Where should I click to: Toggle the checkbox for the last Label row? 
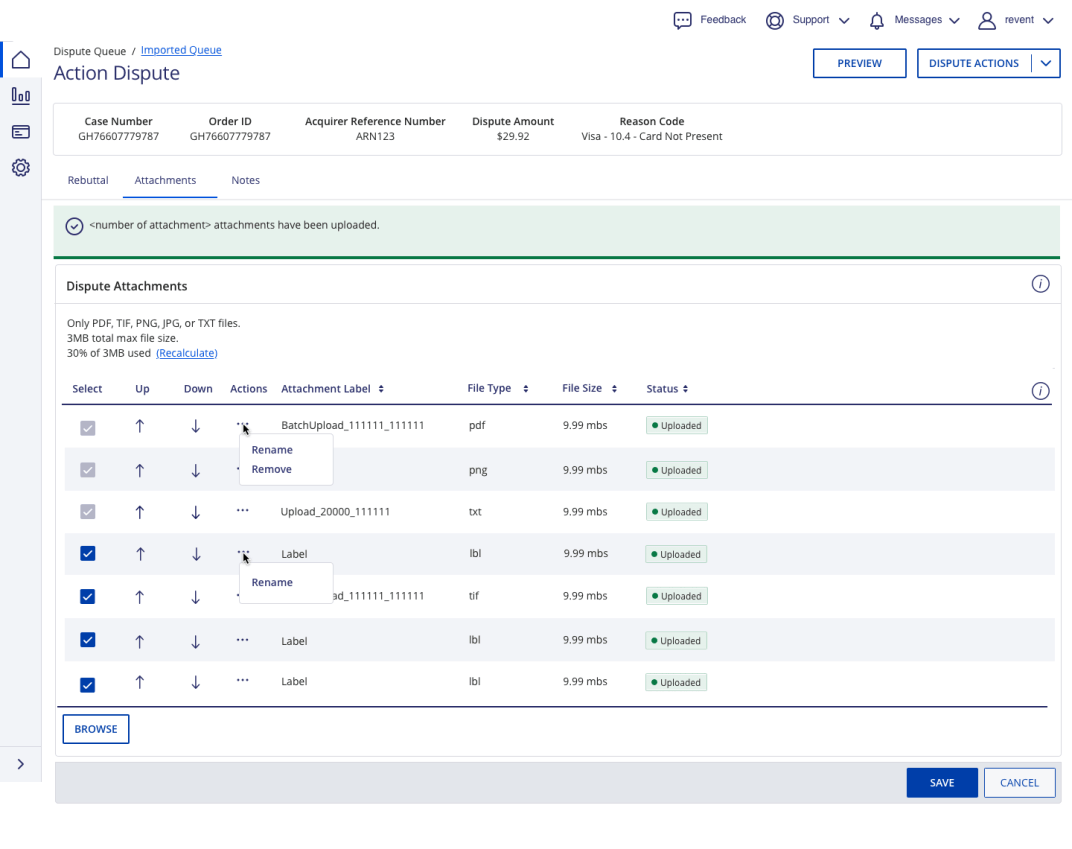click(88, 684)
